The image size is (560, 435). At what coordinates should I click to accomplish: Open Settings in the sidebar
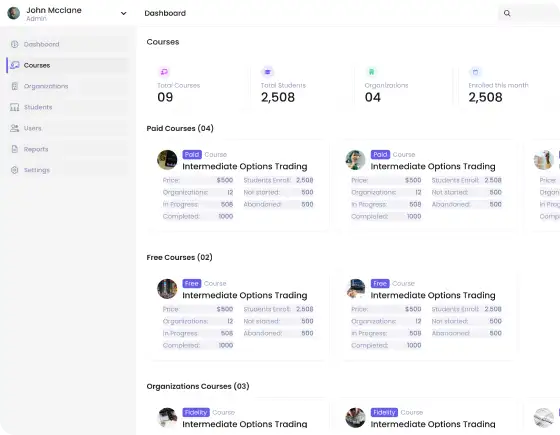click(x=68, y=170)
